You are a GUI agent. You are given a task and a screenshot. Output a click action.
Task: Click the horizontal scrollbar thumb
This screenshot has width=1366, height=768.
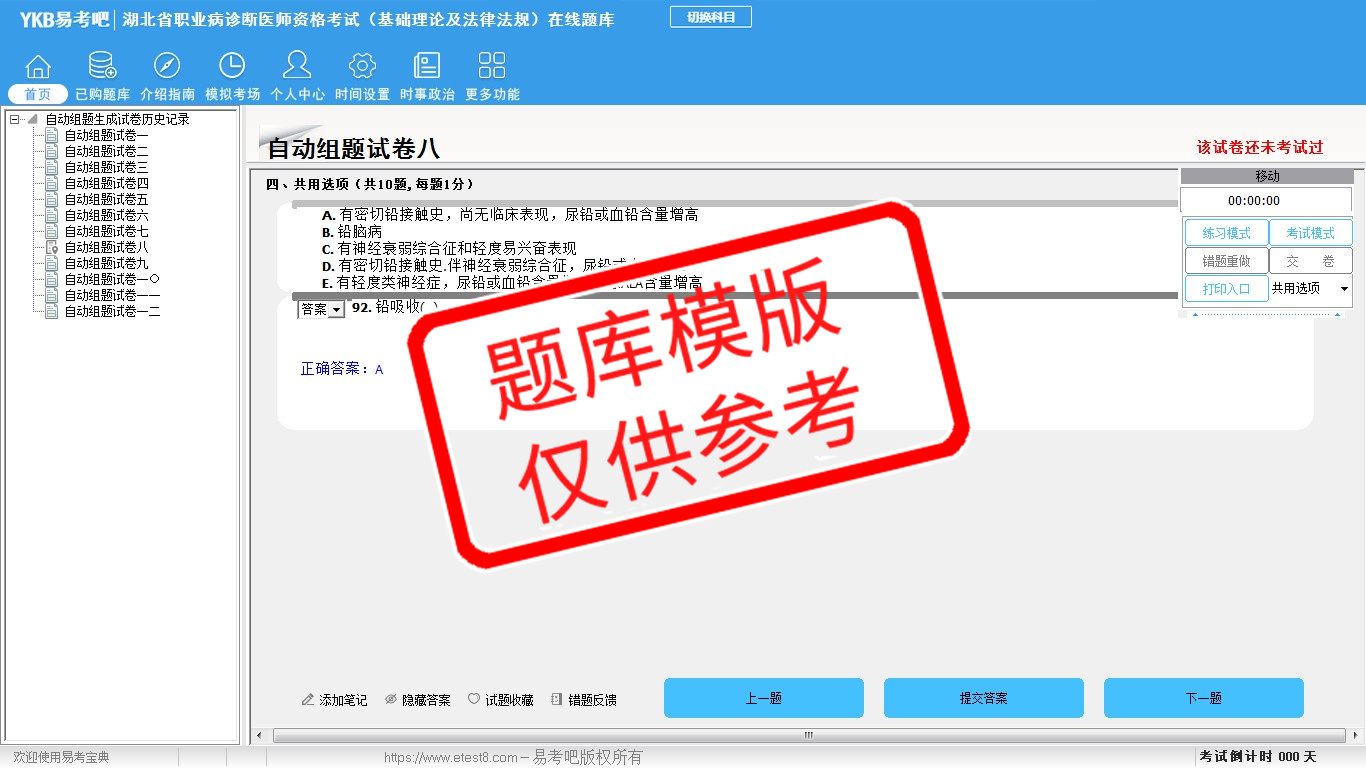point(809,736)
